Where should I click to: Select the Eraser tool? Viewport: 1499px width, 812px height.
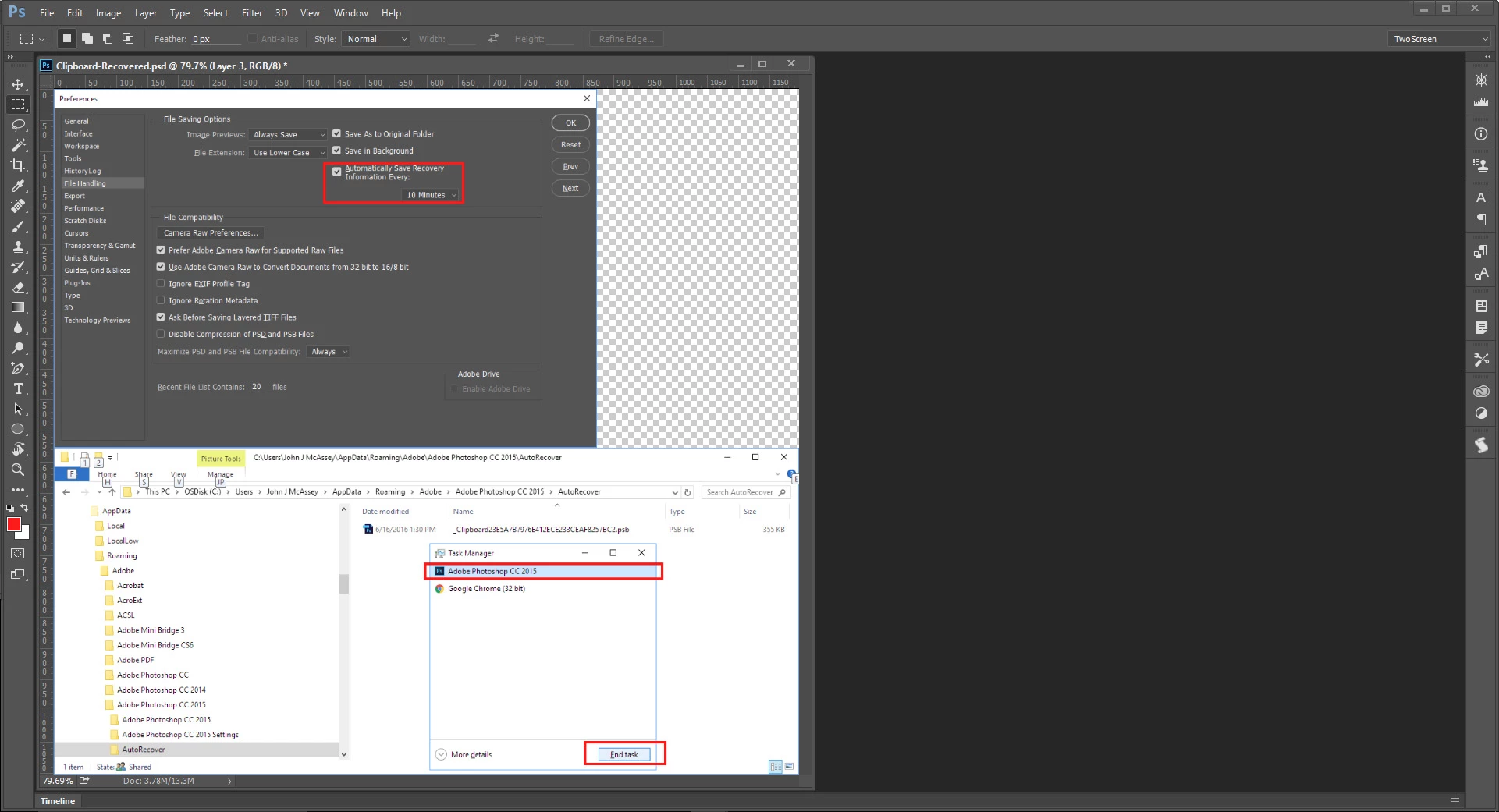point(18,287)
